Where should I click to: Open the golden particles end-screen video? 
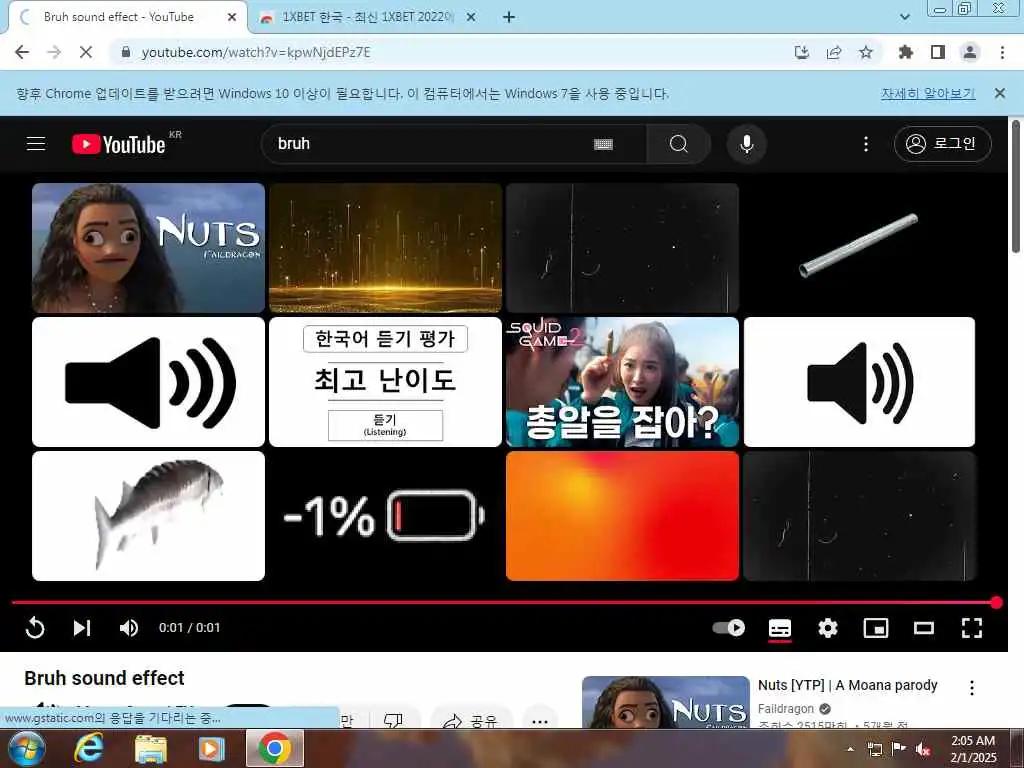tap(385, 248)
